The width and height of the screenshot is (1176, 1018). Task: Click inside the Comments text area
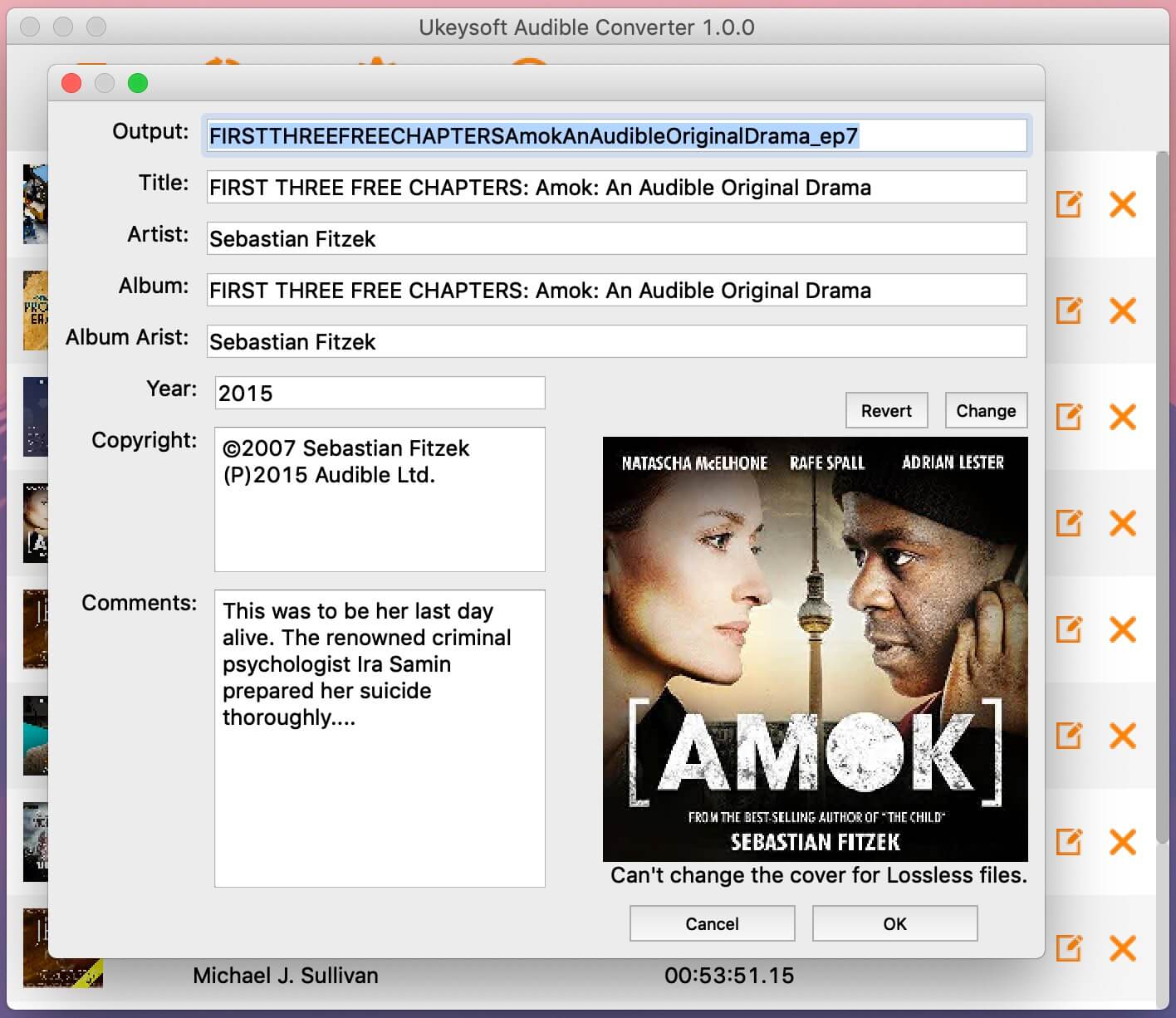point(380,738)
